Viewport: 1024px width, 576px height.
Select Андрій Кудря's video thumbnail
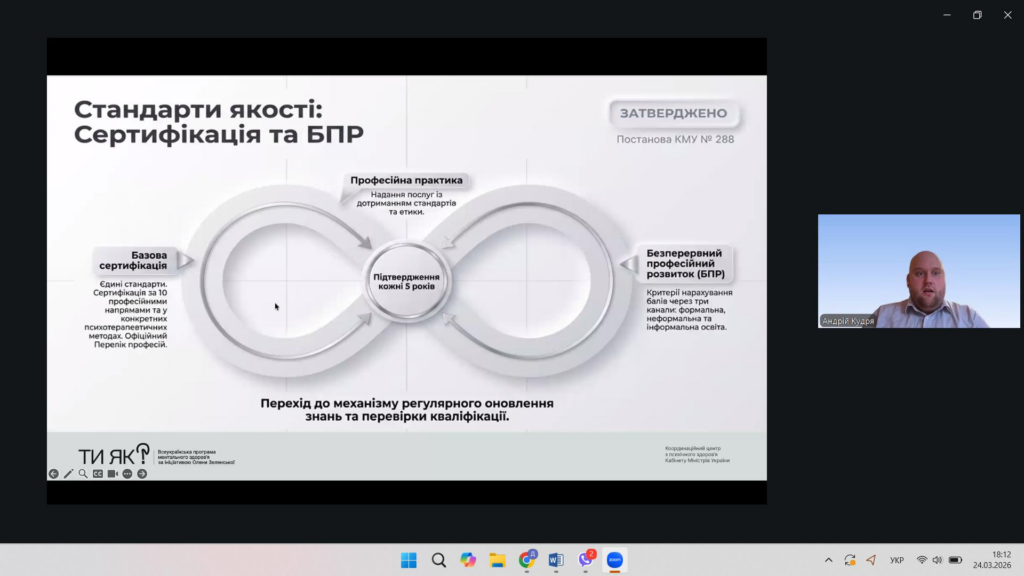pyautogui.click(x=919, y=271)
